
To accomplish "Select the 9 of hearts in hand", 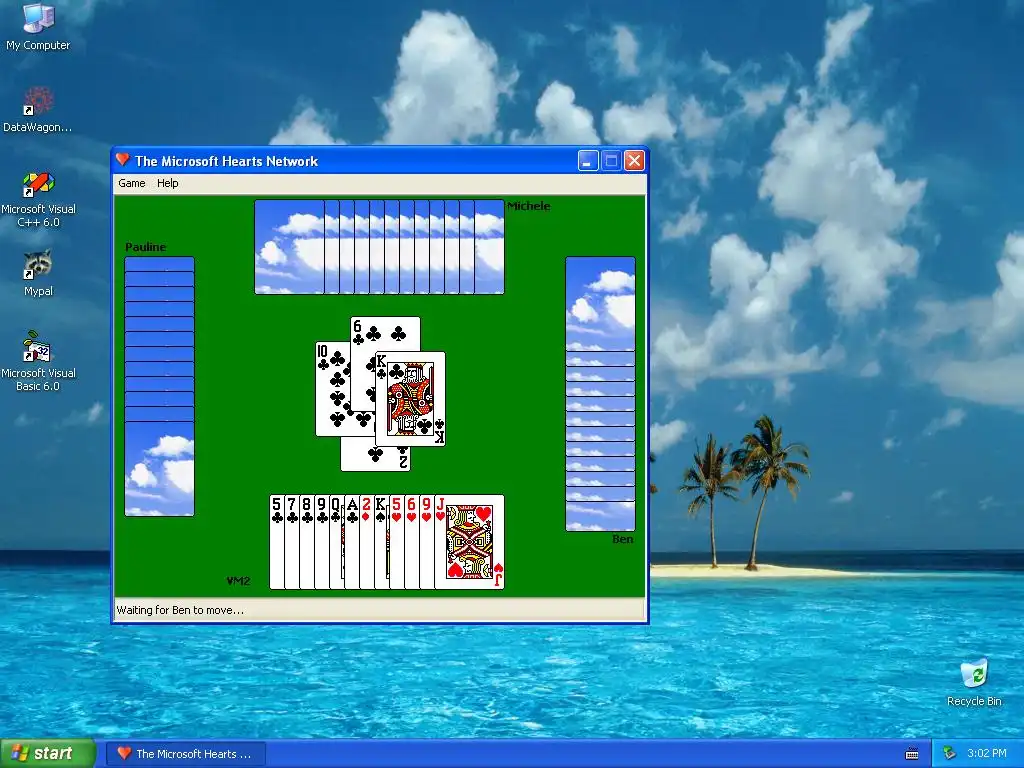I will [427, 542].
